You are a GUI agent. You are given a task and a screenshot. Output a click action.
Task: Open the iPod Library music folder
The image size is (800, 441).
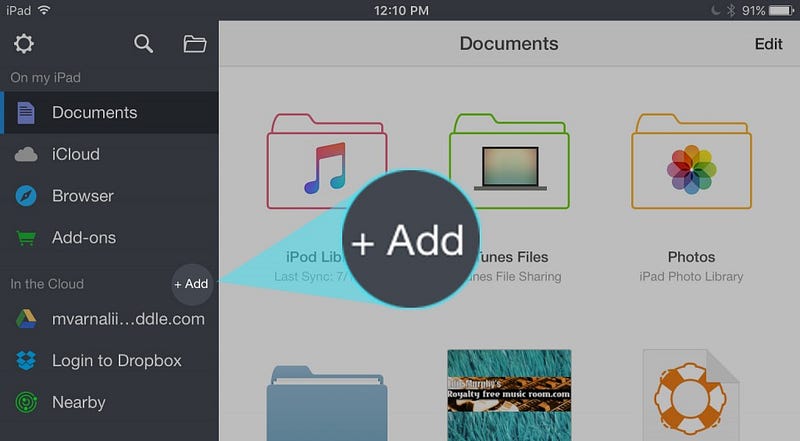click(x=327, y=161)
